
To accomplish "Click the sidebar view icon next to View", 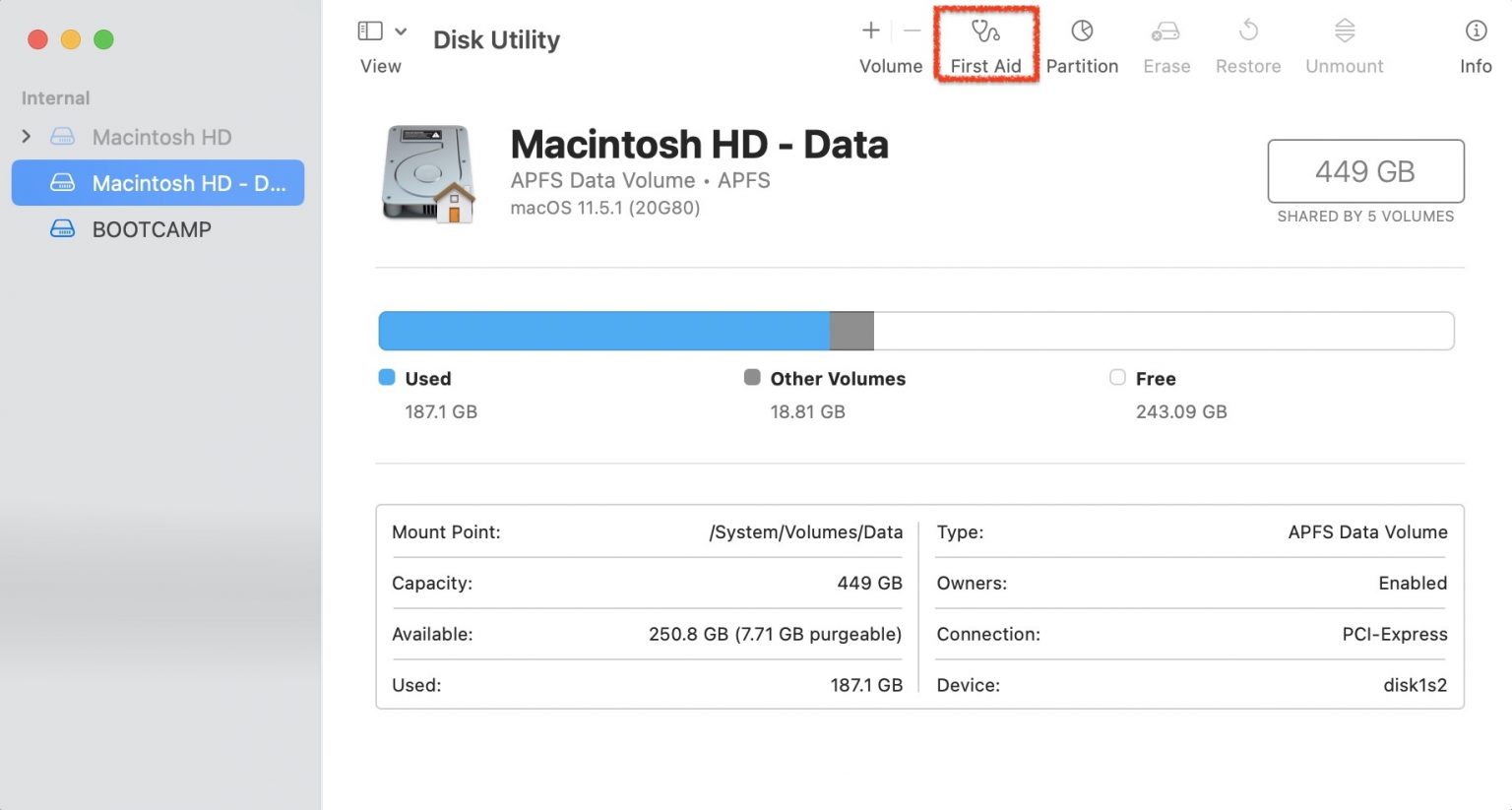I will pyautogui.click(x=369, y=31).
